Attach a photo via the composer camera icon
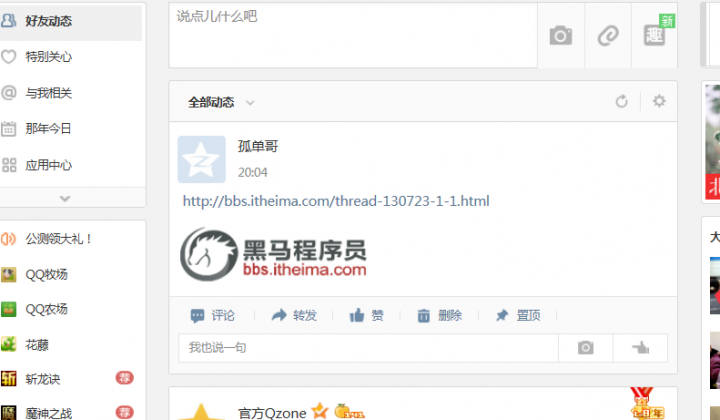The height and width of the screenshot is (420, 720). (x=561, y=35)
